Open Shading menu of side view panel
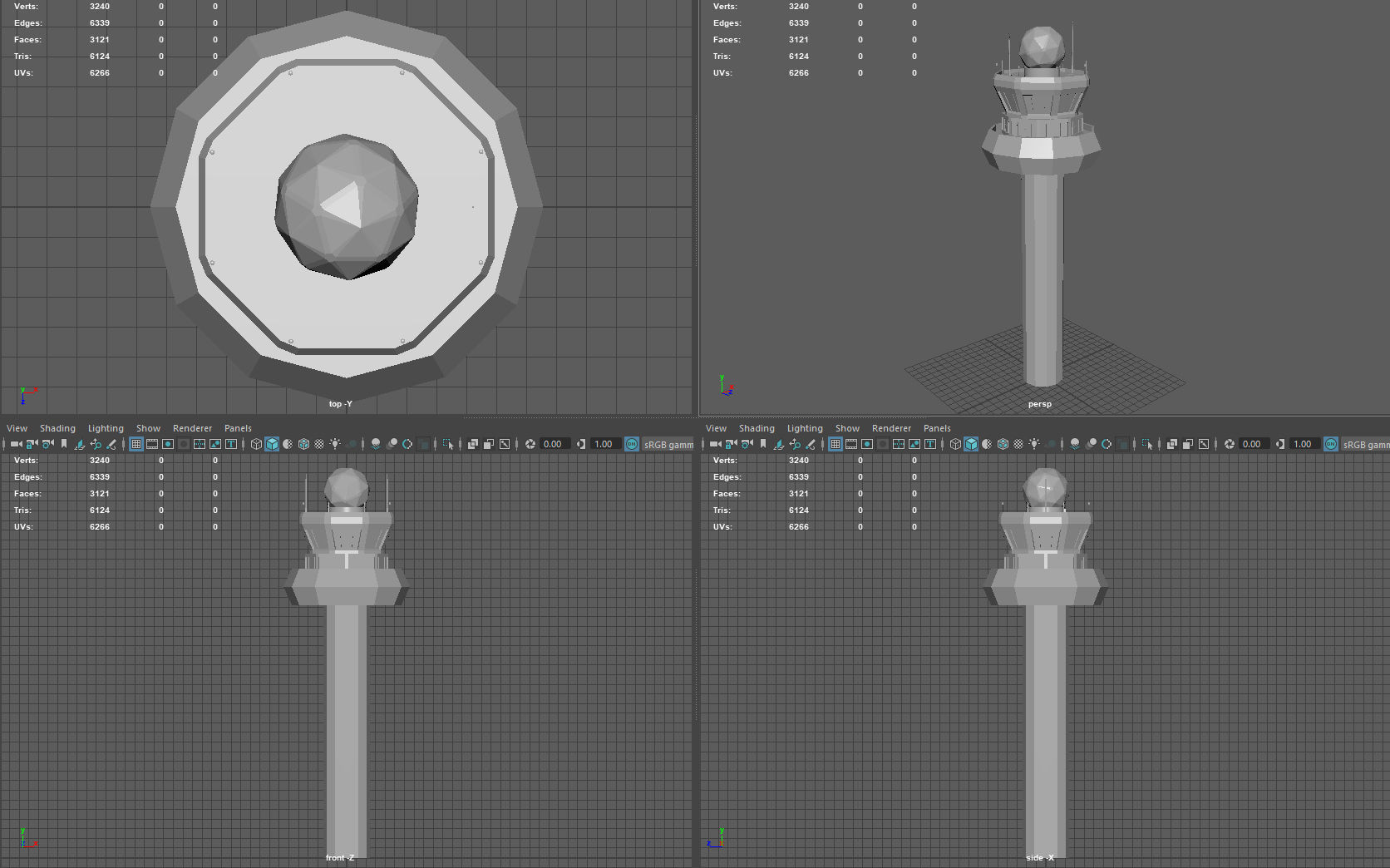This screenshot has height=868, width=1390. [x=757, y=428]
